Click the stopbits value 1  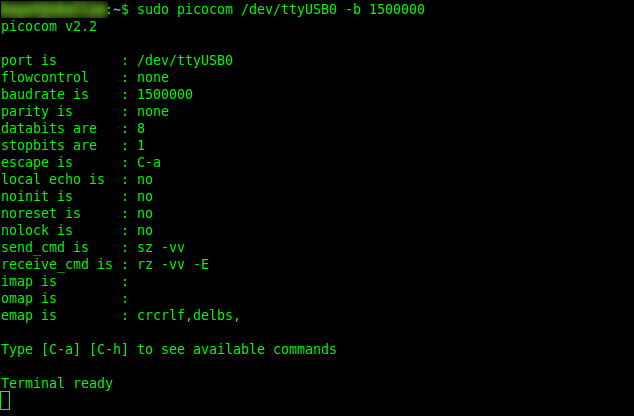point(141,145)
